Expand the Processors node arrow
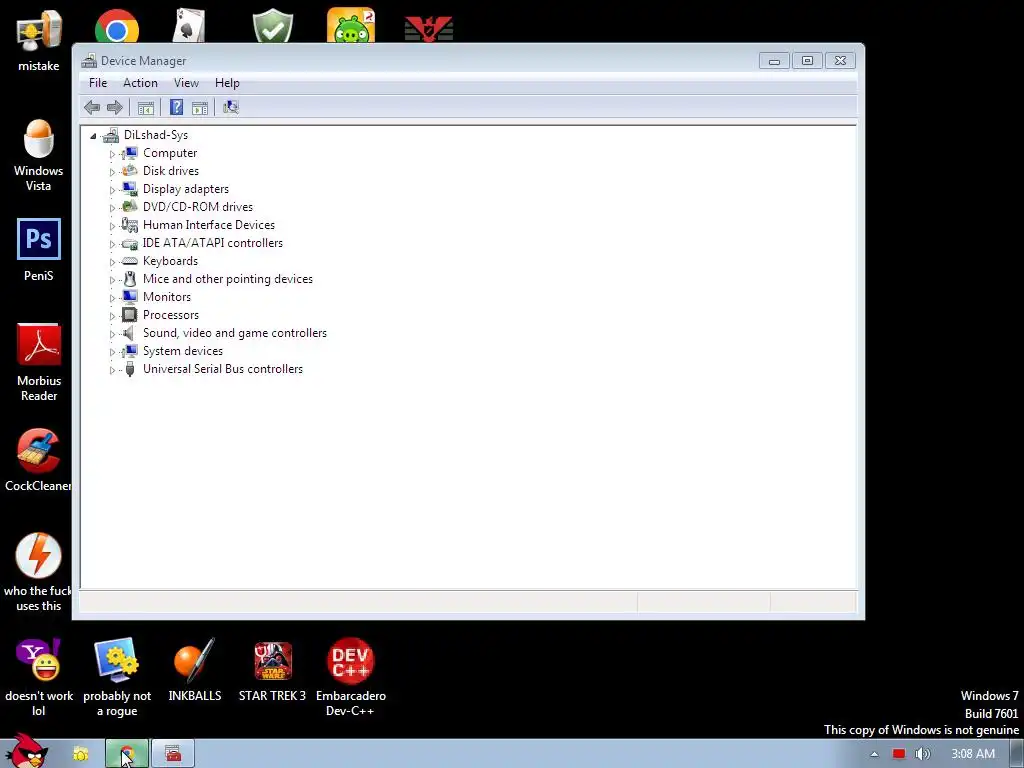 [112, 316]
